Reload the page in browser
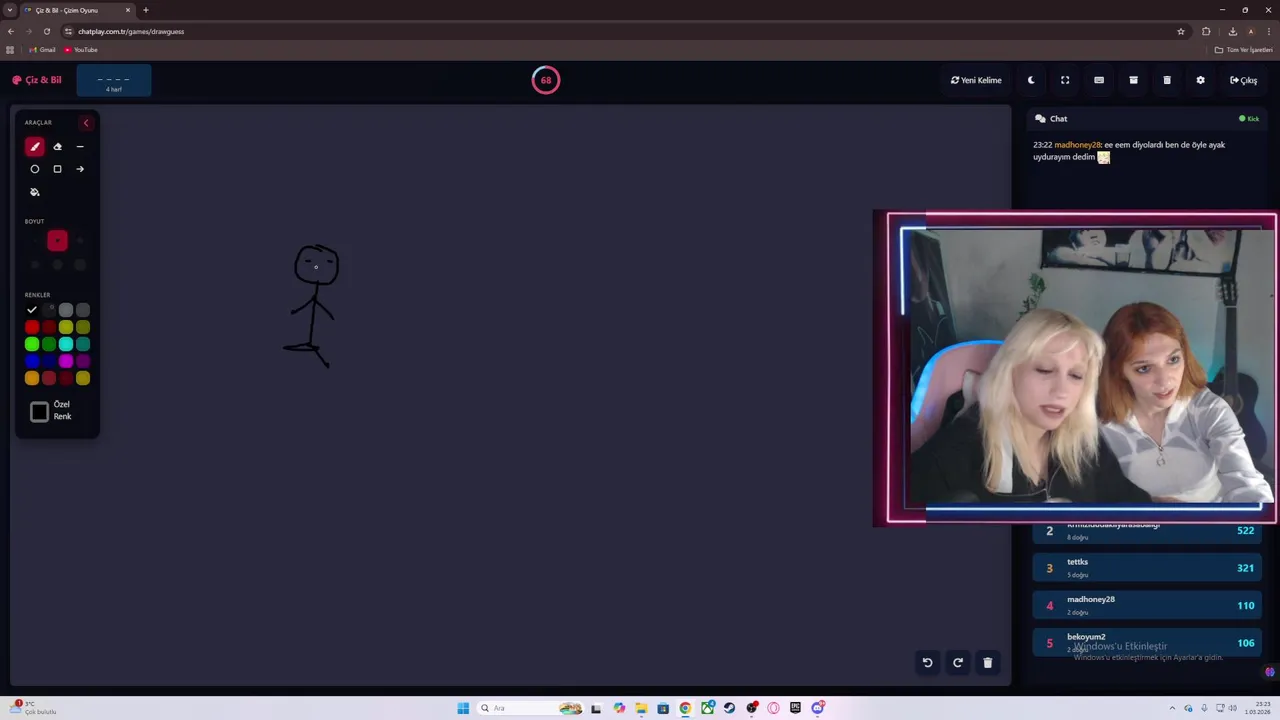Image resolution: width=1280 pixels, height=720 pixels. 46,31
